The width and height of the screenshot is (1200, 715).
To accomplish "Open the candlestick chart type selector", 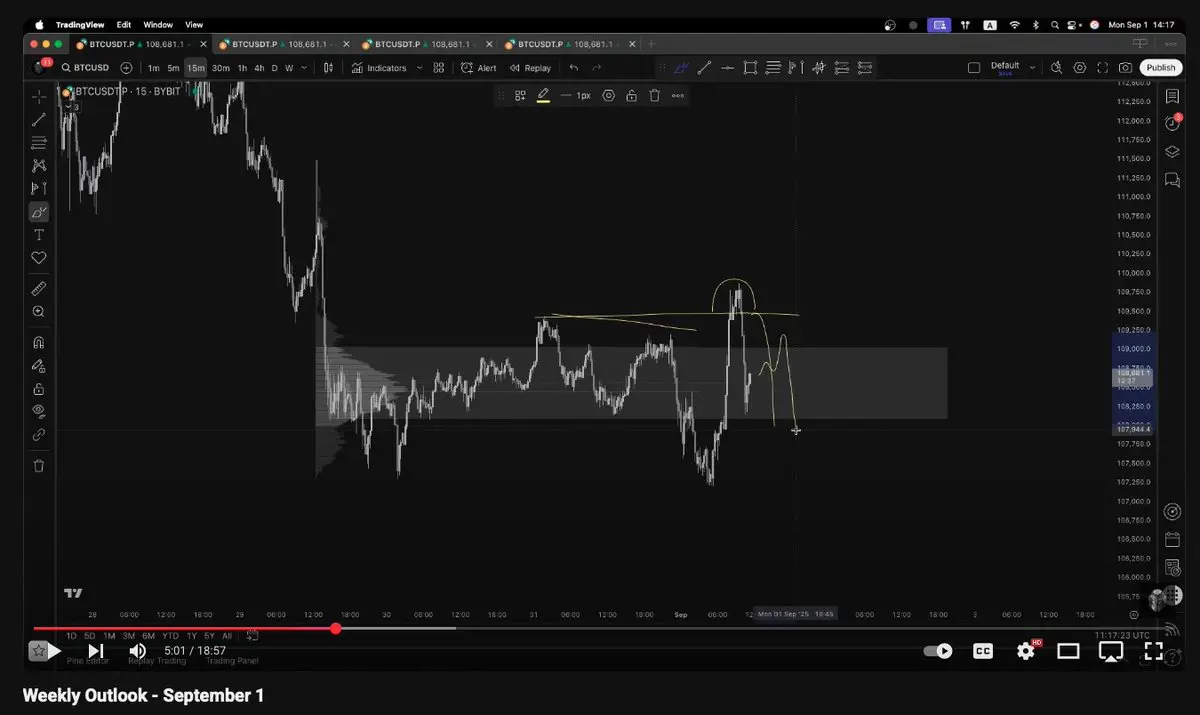I will (329, 68).
